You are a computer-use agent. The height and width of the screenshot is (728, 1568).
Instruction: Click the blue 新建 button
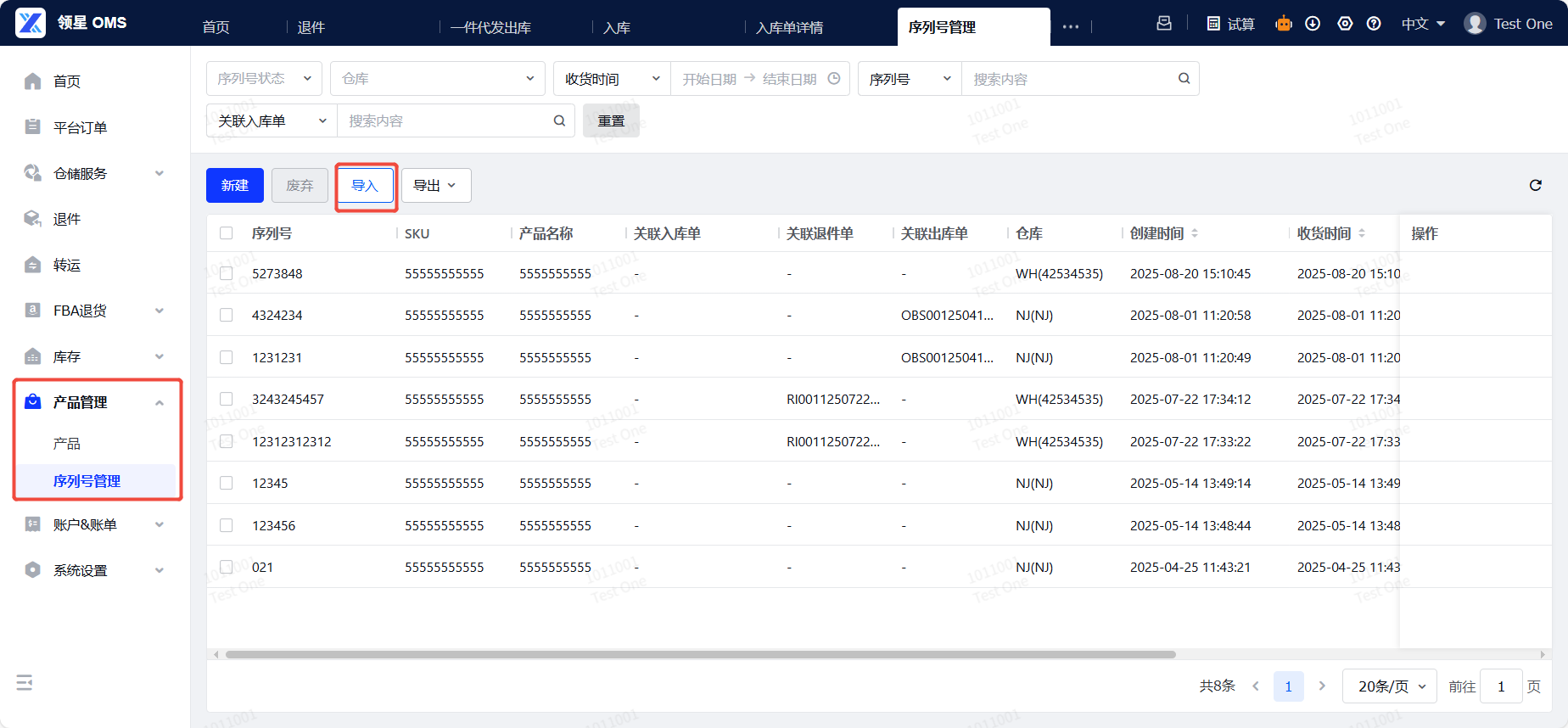235,186
